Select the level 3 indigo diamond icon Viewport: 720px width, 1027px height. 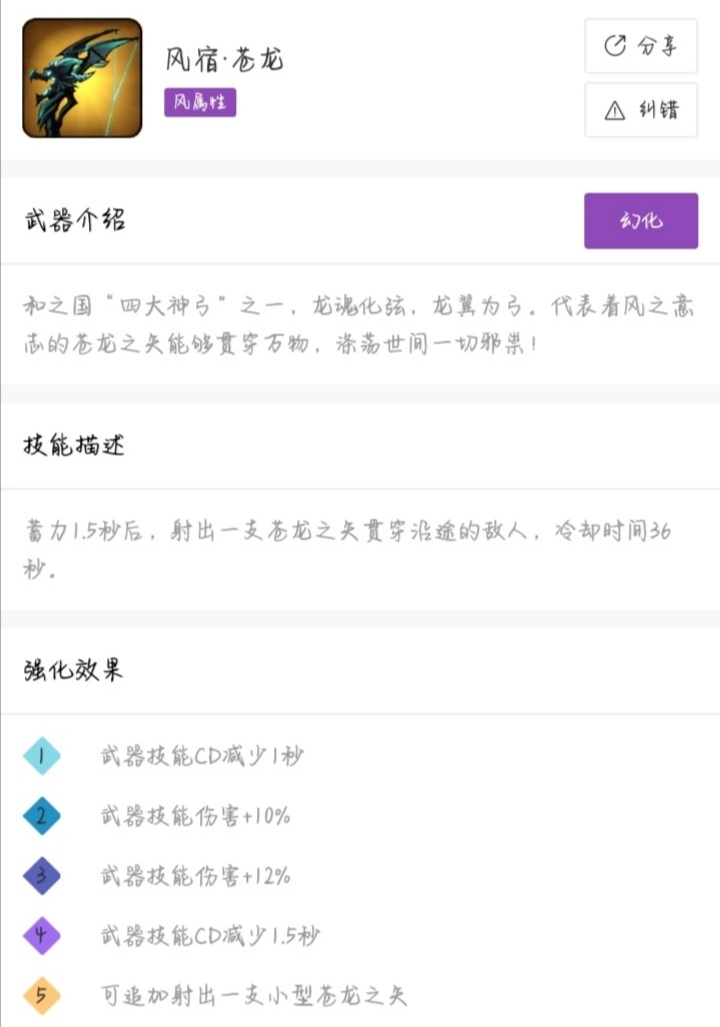pyautogui.click(x=41, y=876)
